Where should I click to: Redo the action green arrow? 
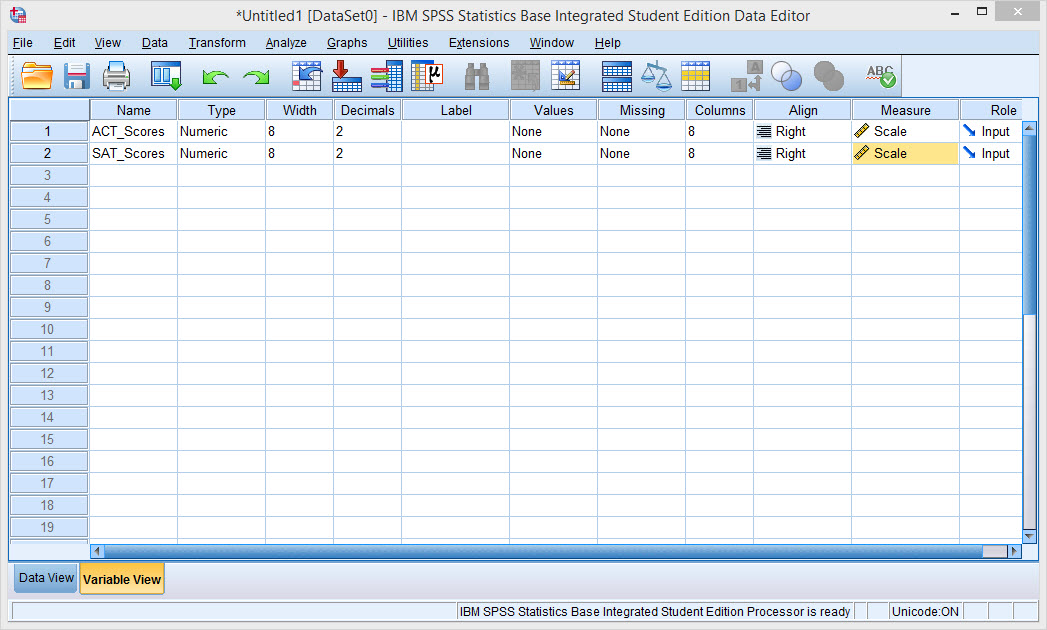point(256,77)
